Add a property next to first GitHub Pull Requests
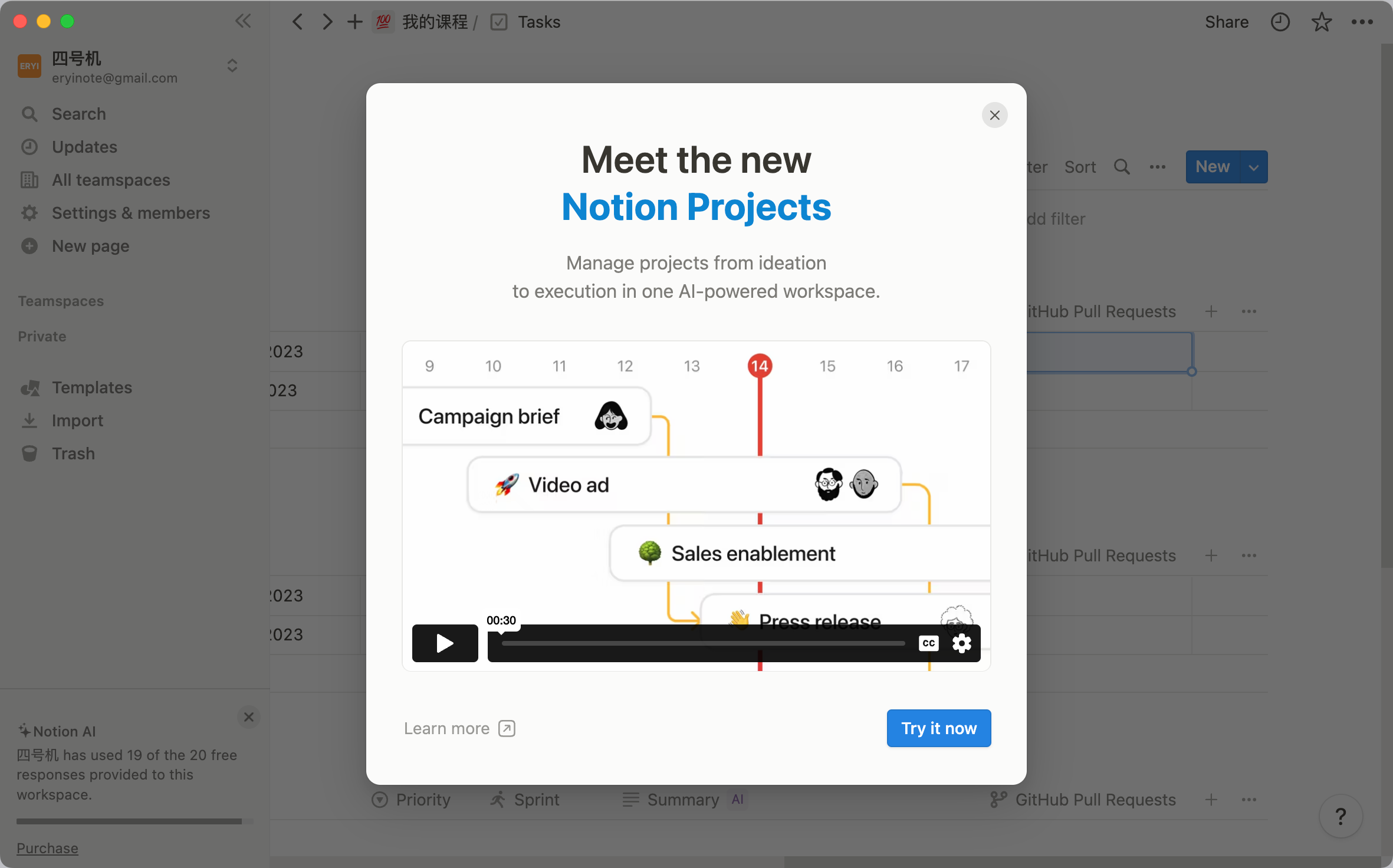The image size is (1393, 868). [x=1211, y=311]
